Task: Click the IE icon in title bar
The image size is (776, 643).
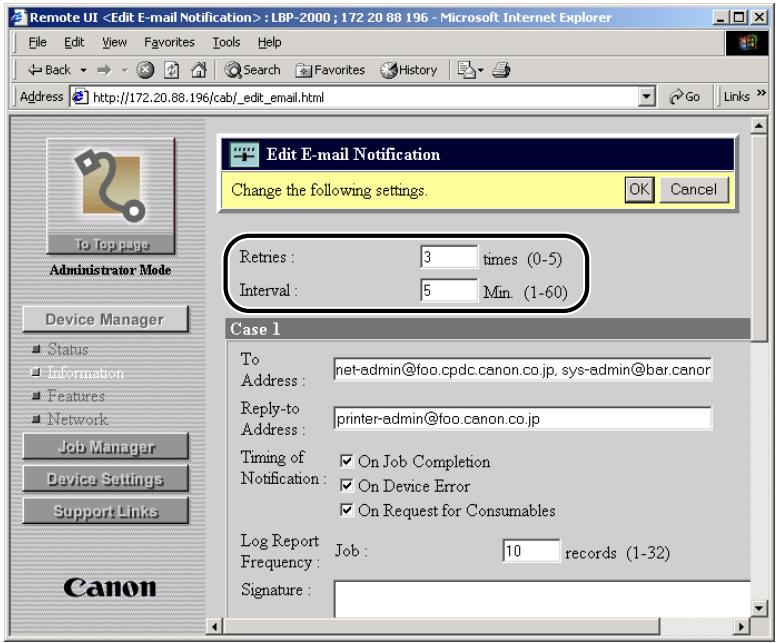Action: point(20,17)
